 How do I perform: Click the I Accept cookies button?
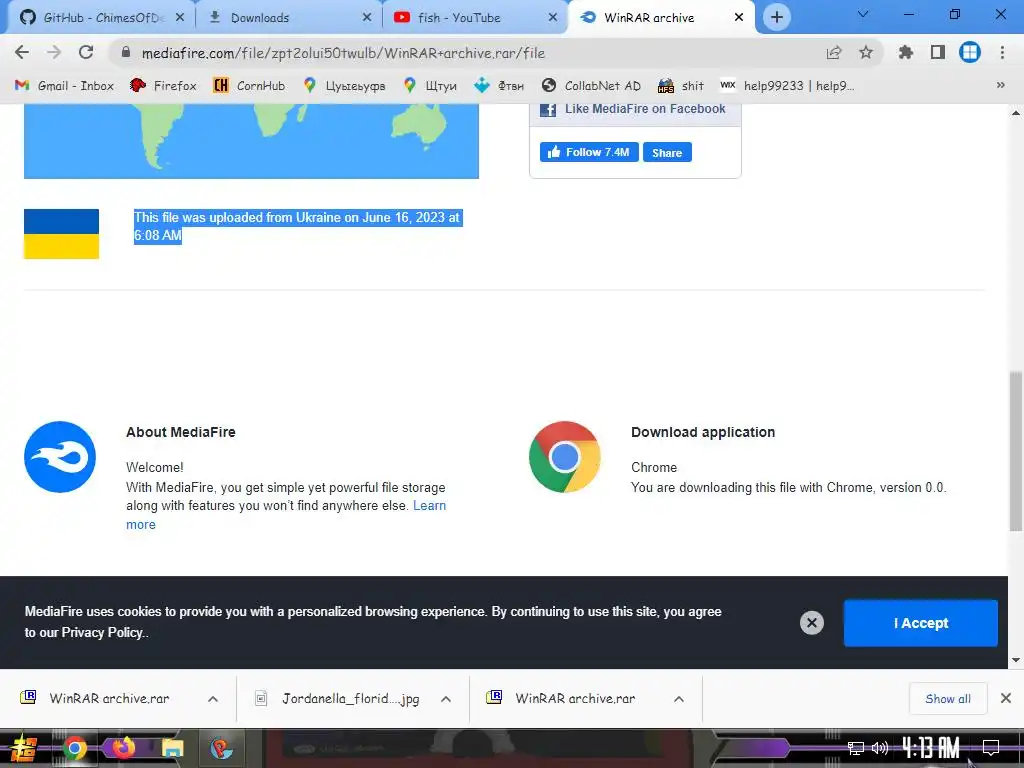(x=921, y=623)
